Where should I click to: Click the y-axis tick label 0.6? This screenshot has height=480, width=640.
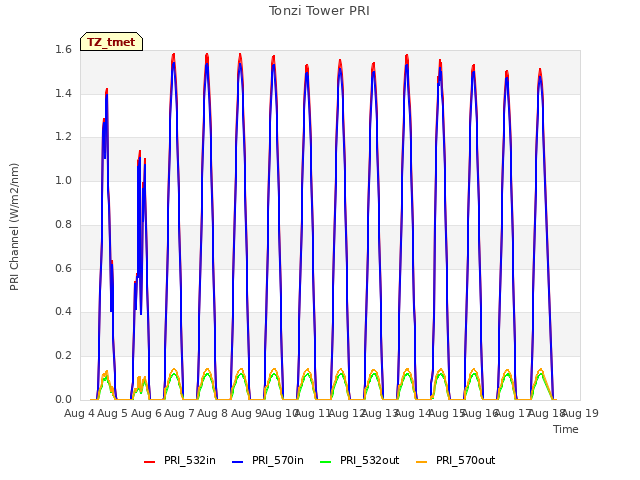pos(63,268)
